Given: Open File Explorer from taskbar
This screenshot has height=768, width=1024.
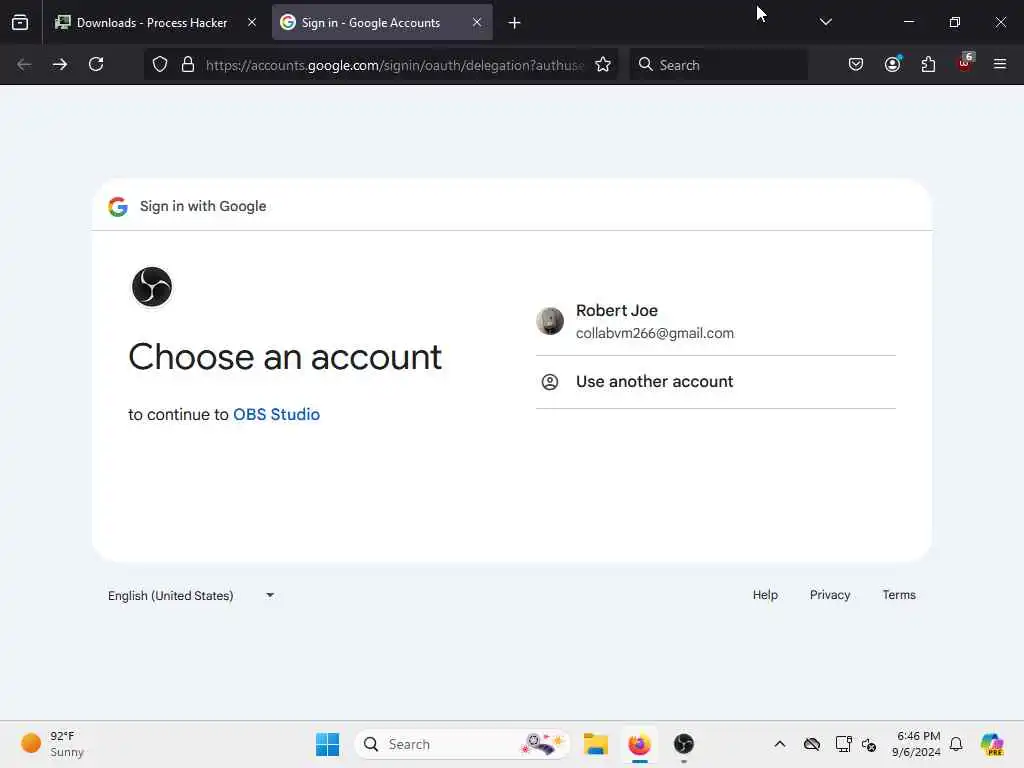Looking at the screenshot, I should click(x=596, y=744).
